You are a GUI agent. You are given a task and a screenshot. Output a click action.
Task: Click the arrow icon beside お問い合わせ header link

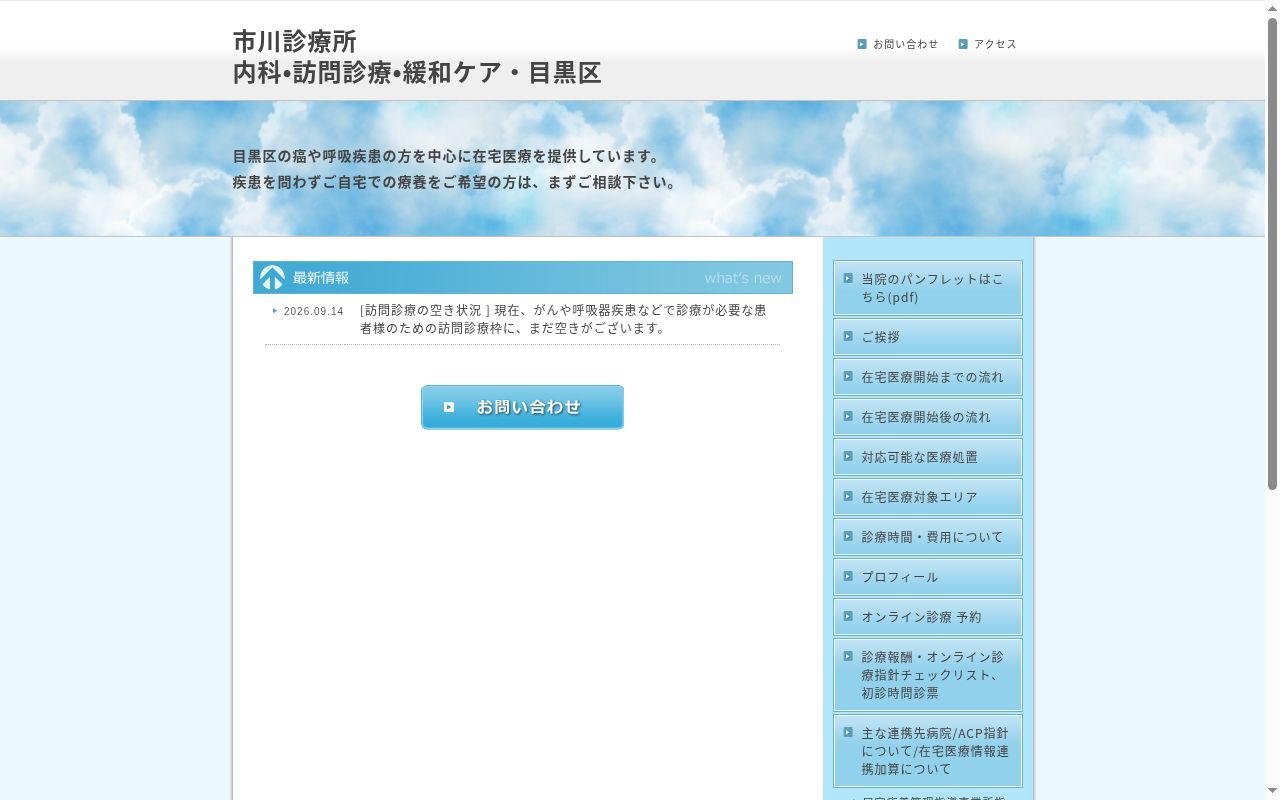point(862,44)
